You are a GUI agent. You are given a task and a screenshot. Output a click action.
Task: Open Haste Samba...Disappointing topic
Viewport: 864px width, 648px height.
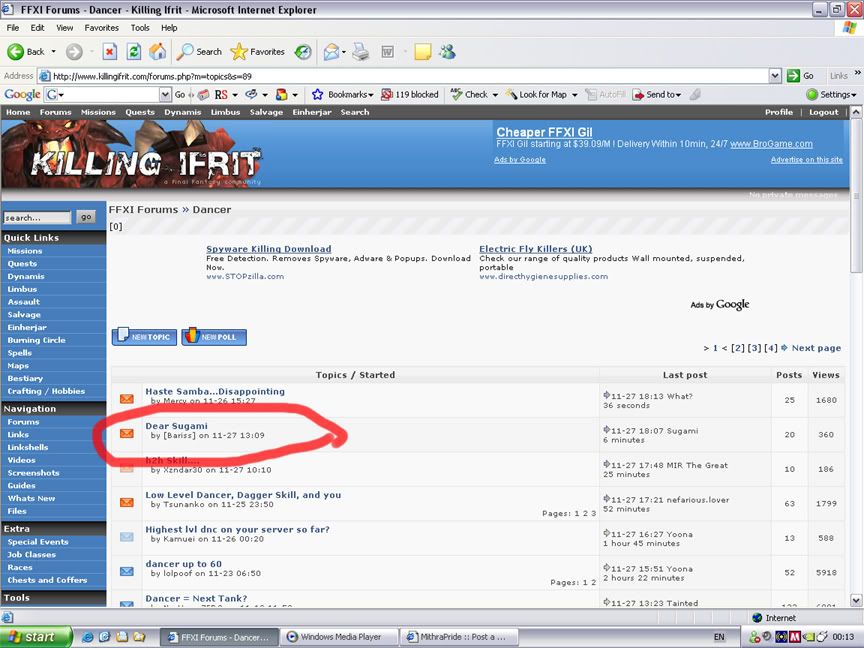tap(215, 391)
